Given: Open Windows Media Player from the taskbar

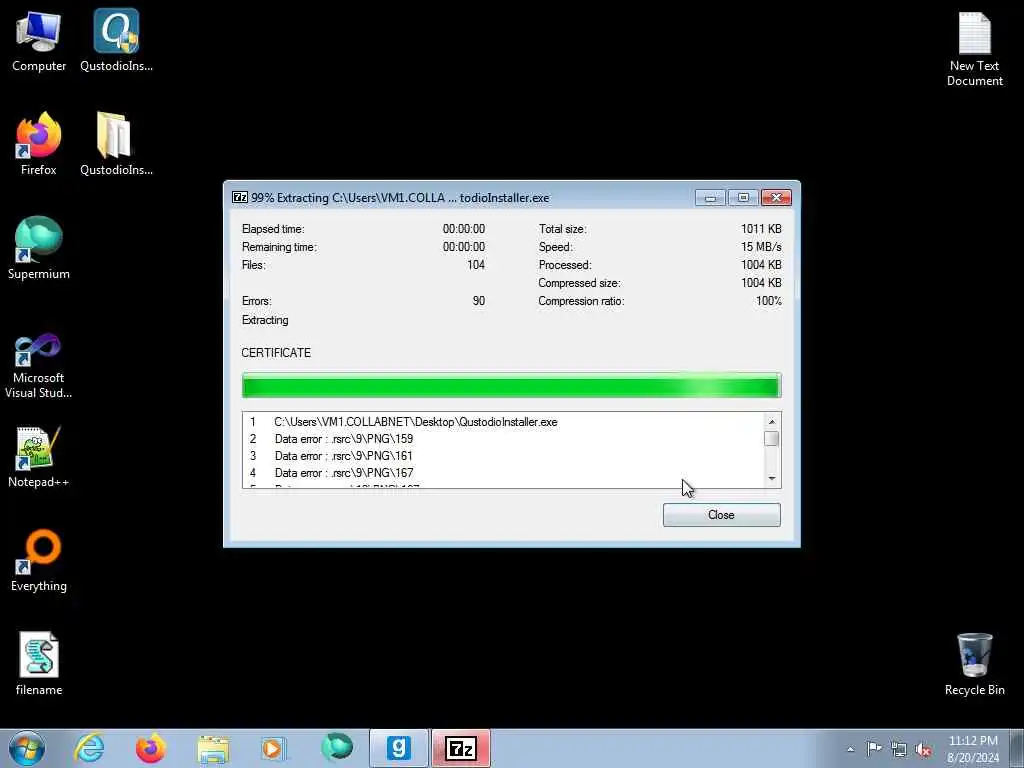Looking at the screenshot, I should pos(273,748).
